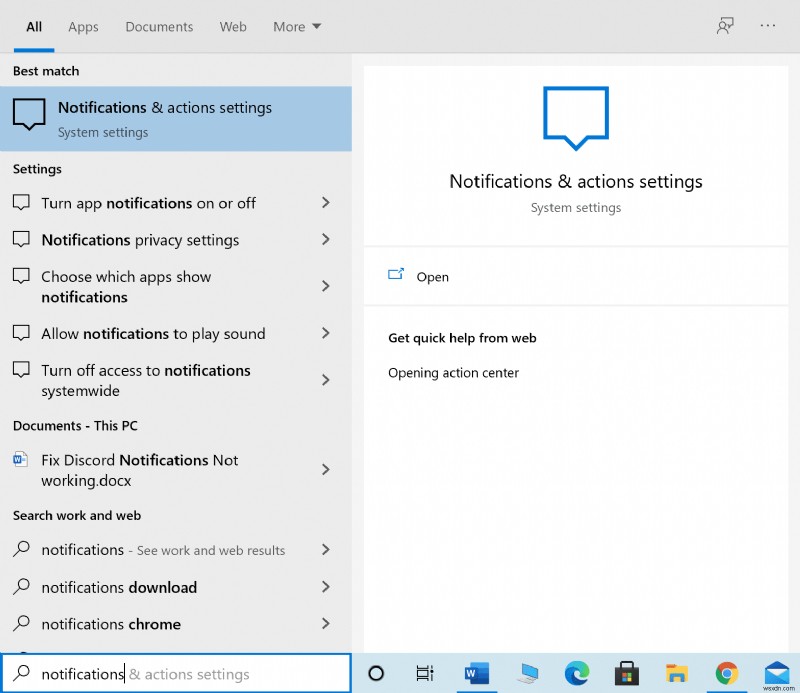Expand the More filter dropdown

[x=297, y=27]
